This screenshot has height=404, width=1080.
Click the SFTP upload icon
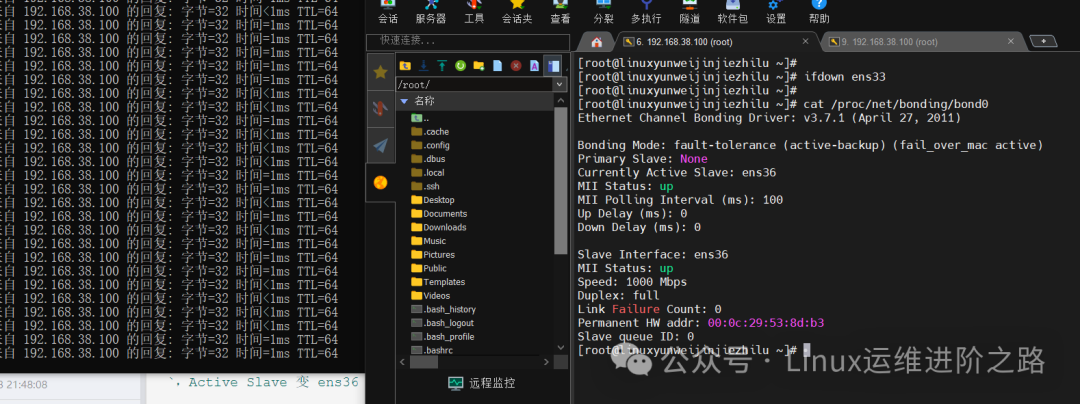point(442,66)
